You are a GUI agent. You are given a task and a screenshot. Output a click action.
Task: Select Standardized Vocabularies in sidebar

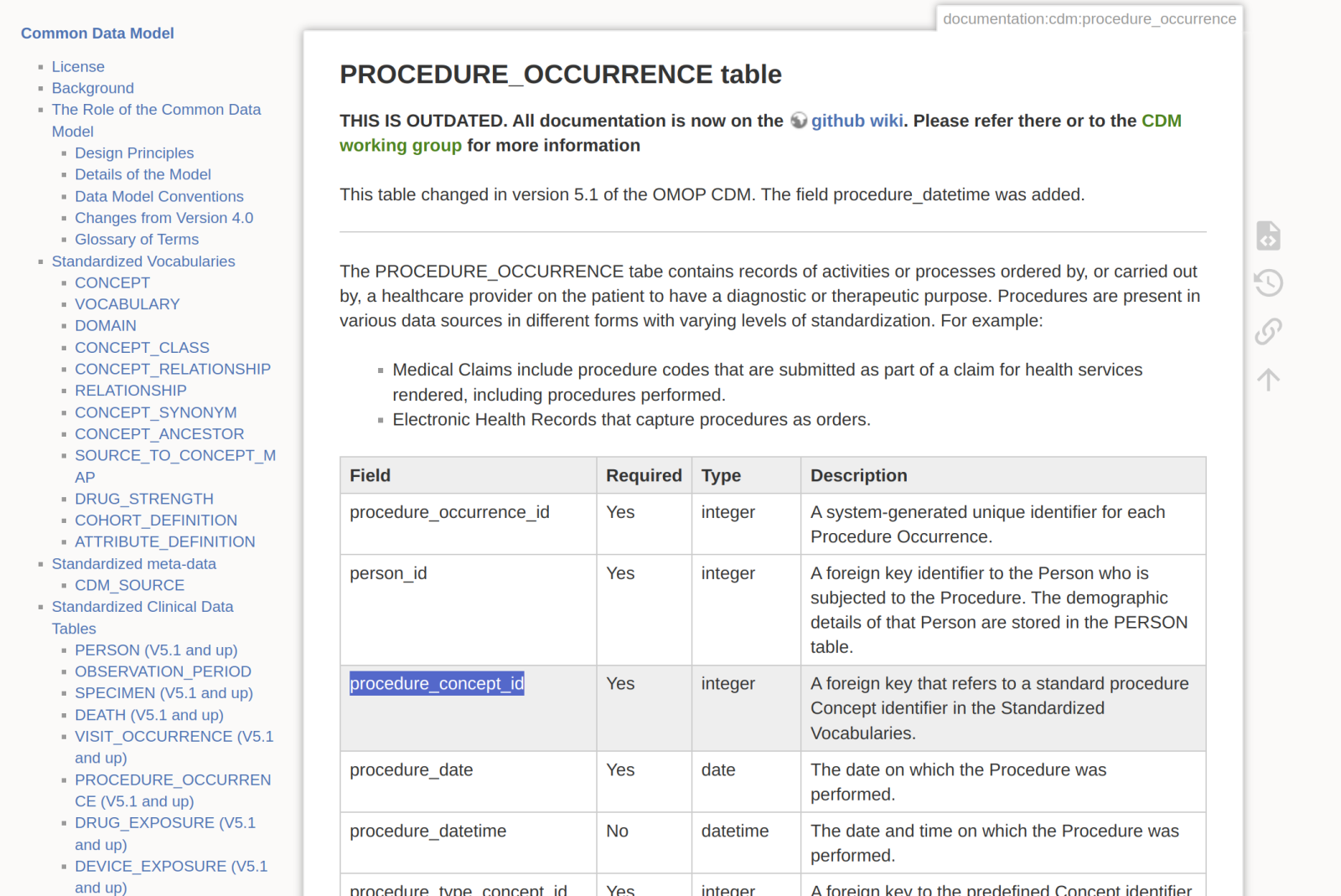click(143, 262)
